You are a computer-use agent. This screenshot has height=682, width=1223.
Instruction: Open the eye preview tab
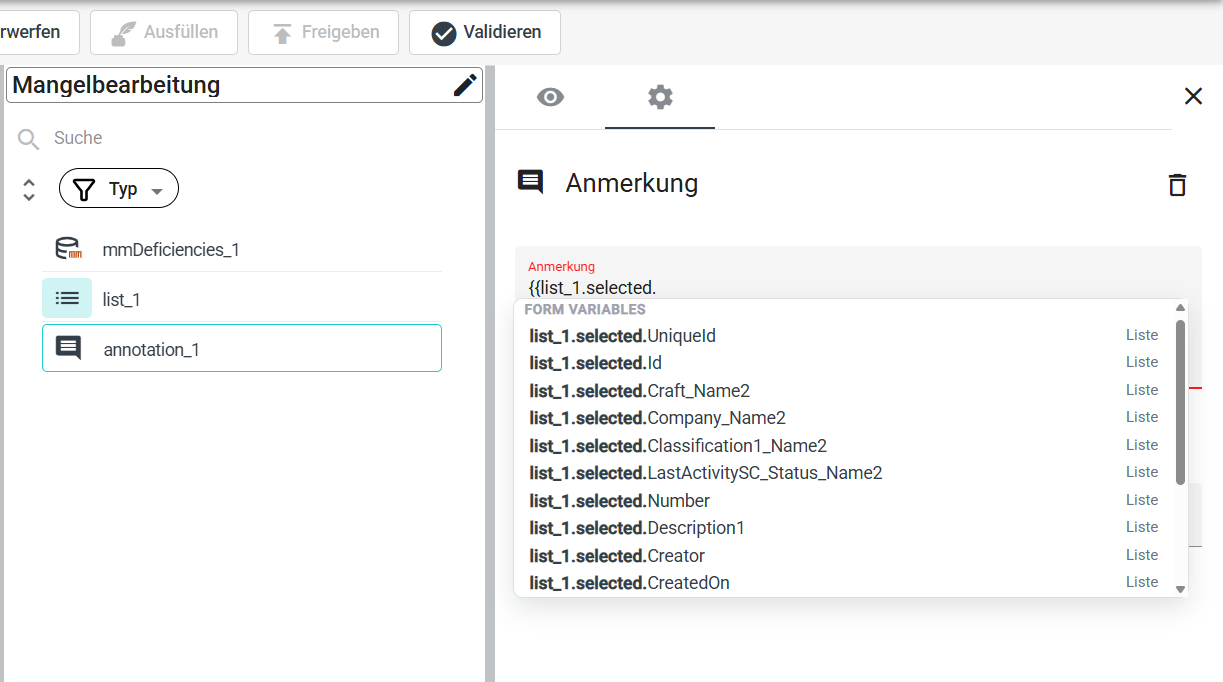[x=550, y=97]
